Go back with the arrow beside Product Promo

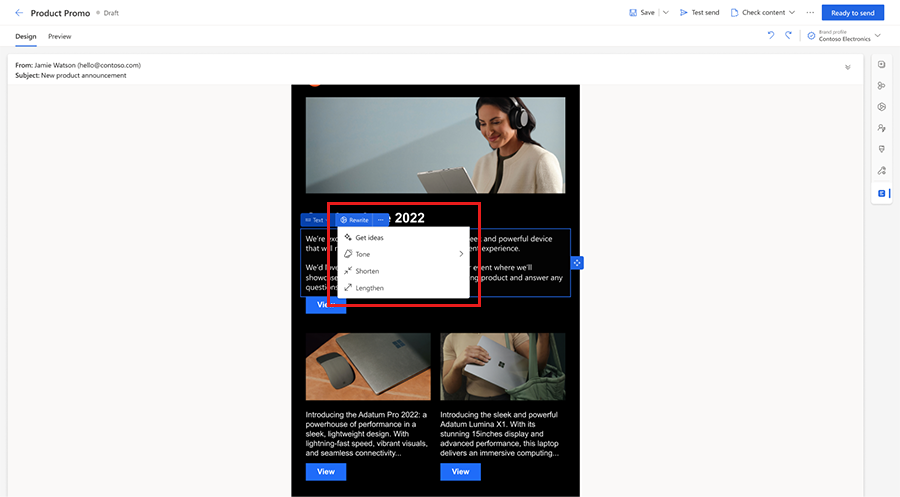pyautogui.click(x=19, y=13)
